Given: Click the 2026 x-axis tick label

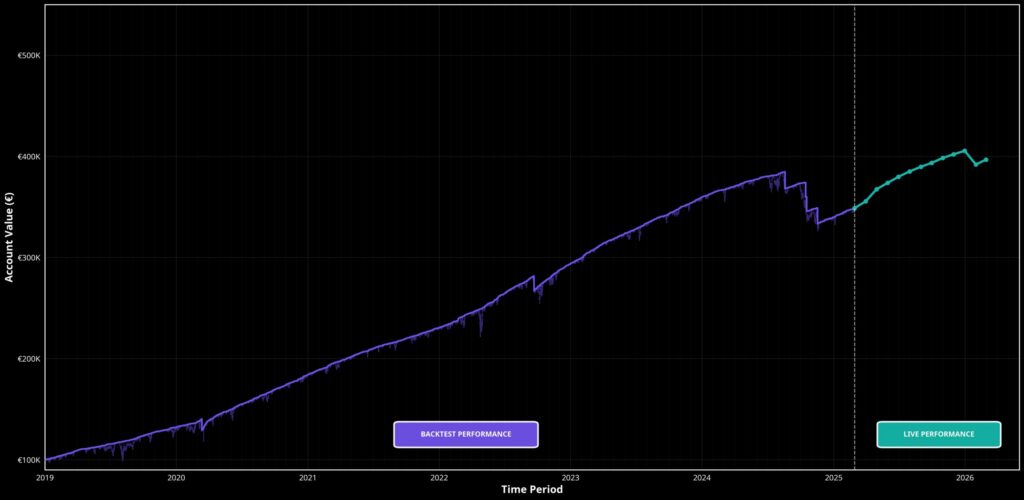Looking at the screenshot, I should pyautogui.click(x=965, y=478).
